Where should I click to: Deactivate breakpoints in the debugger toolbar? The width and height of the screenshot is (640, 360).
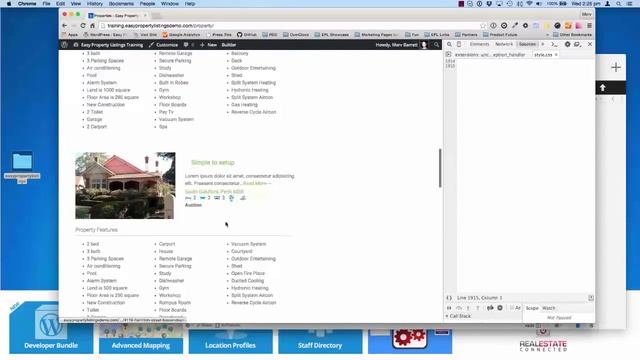coord(490,308)
